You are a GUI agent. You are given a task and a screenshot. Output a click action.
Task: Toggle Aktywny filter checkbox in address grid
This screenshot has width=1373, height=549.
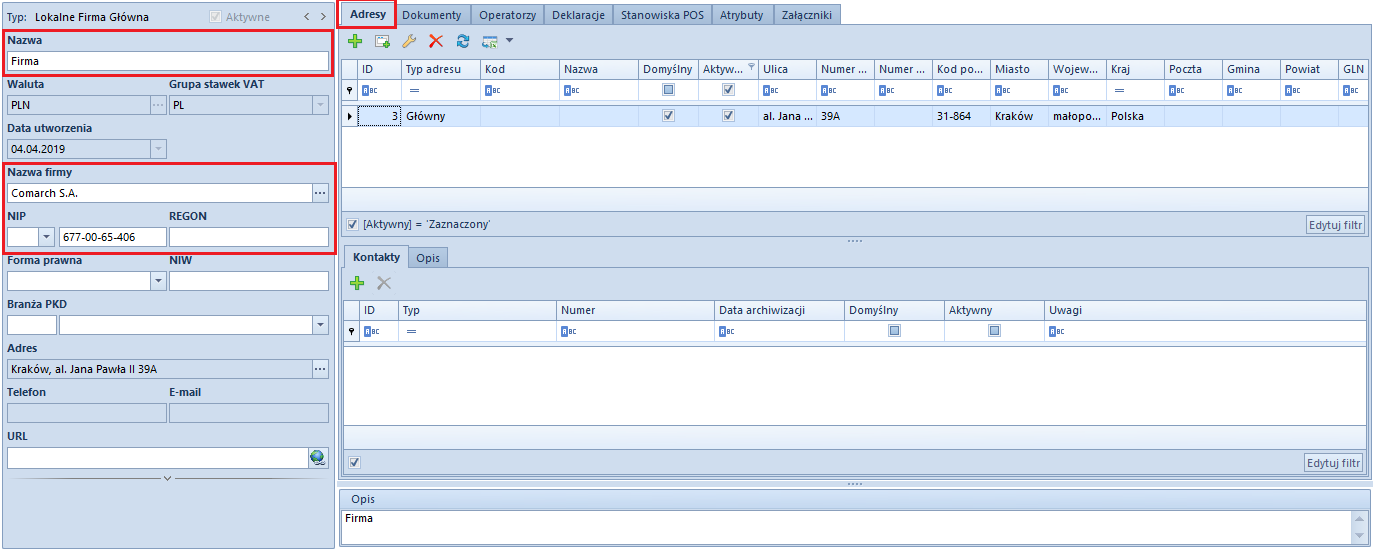(728, 90)
